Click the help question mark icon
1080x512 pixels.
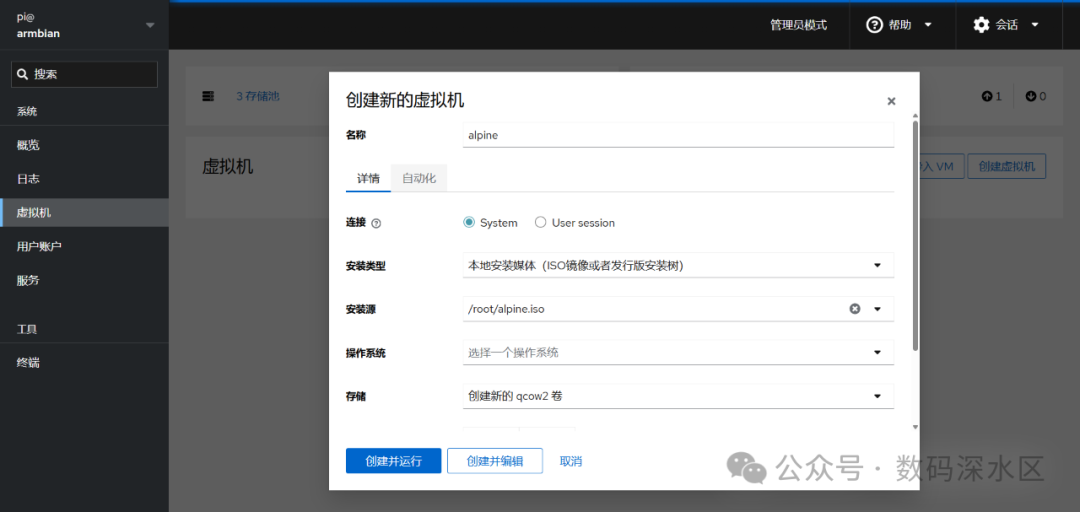pos(874,25)
